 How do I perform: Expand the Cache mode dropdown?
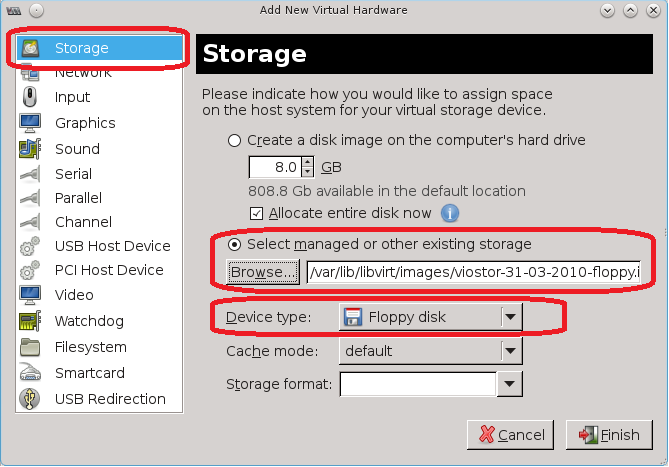coord(510,351)
